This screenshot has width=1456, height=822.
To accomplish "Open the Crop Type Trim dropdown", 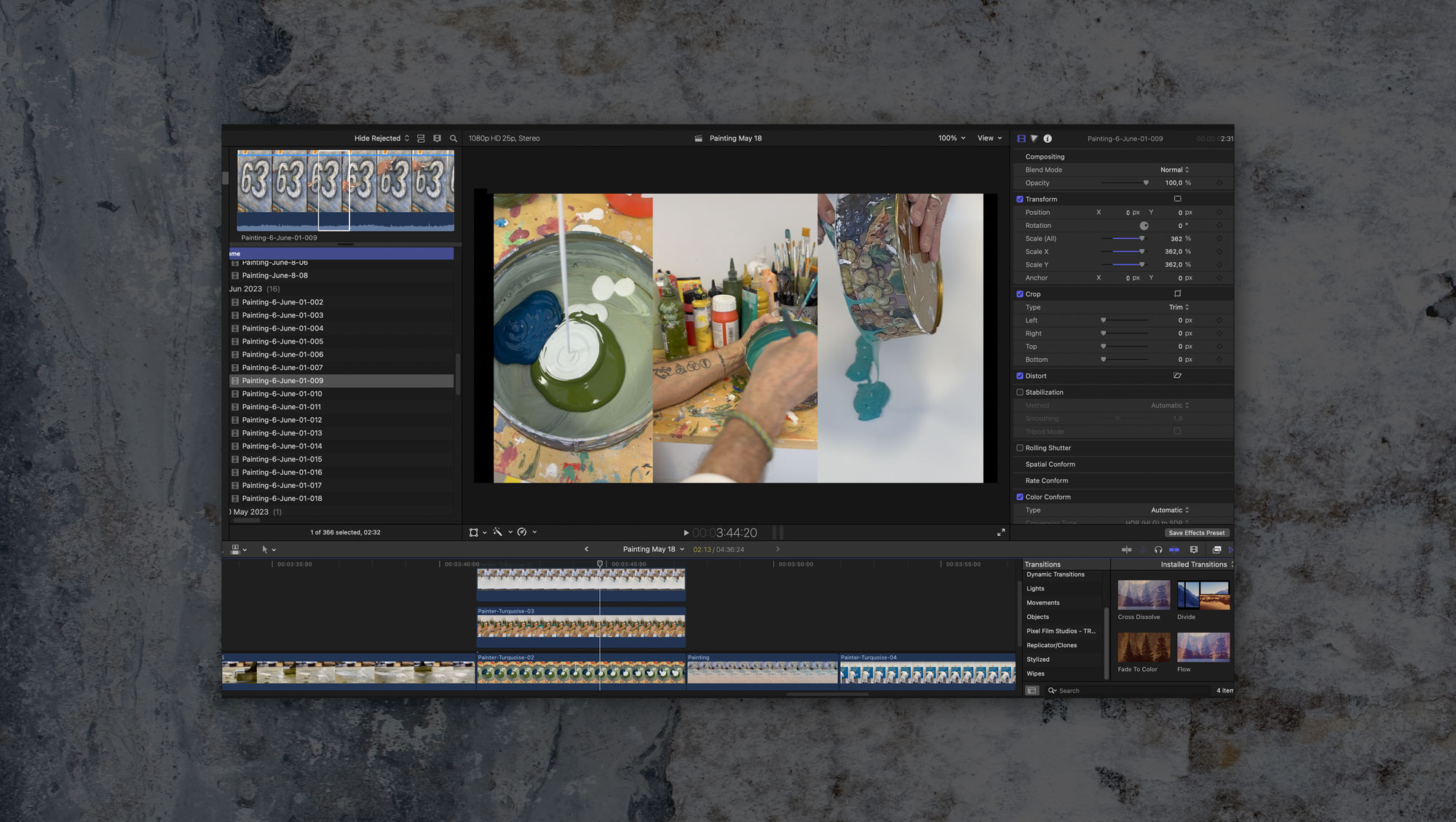I will [1179, 307].
